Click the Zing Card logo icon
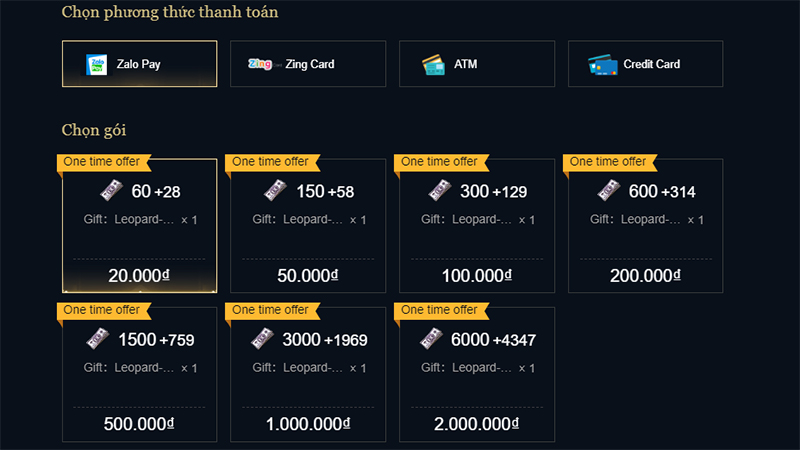This screenshot has height=450, width=800. pos(264,64)
